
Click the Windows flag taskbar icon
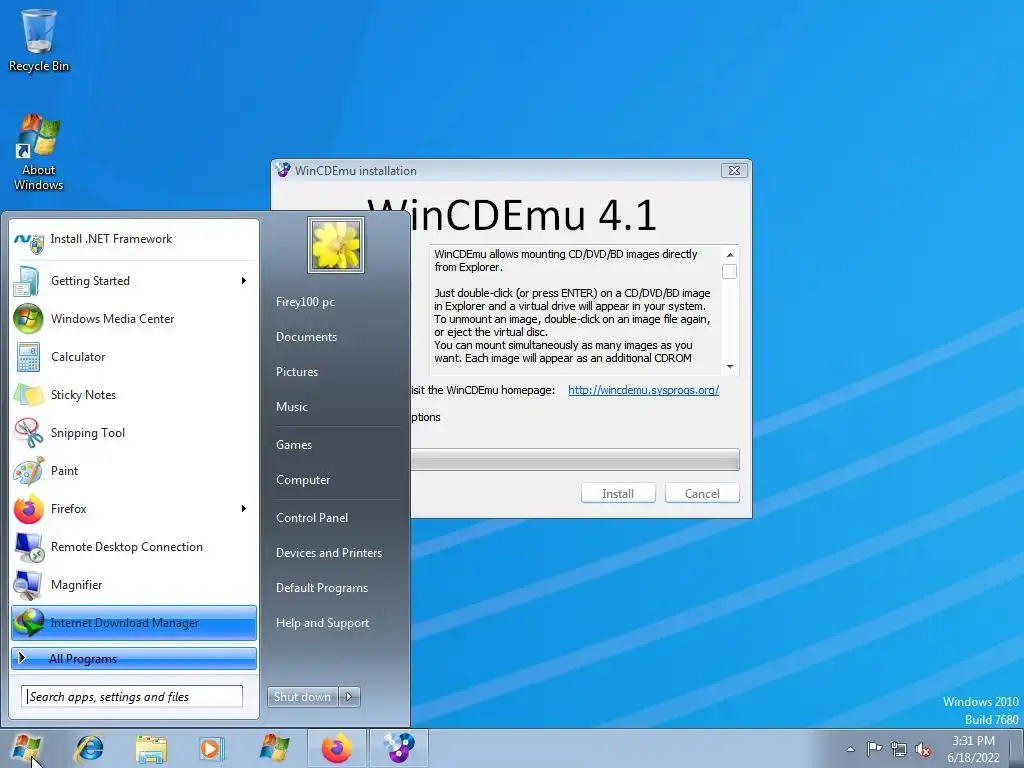click(274, 748)
